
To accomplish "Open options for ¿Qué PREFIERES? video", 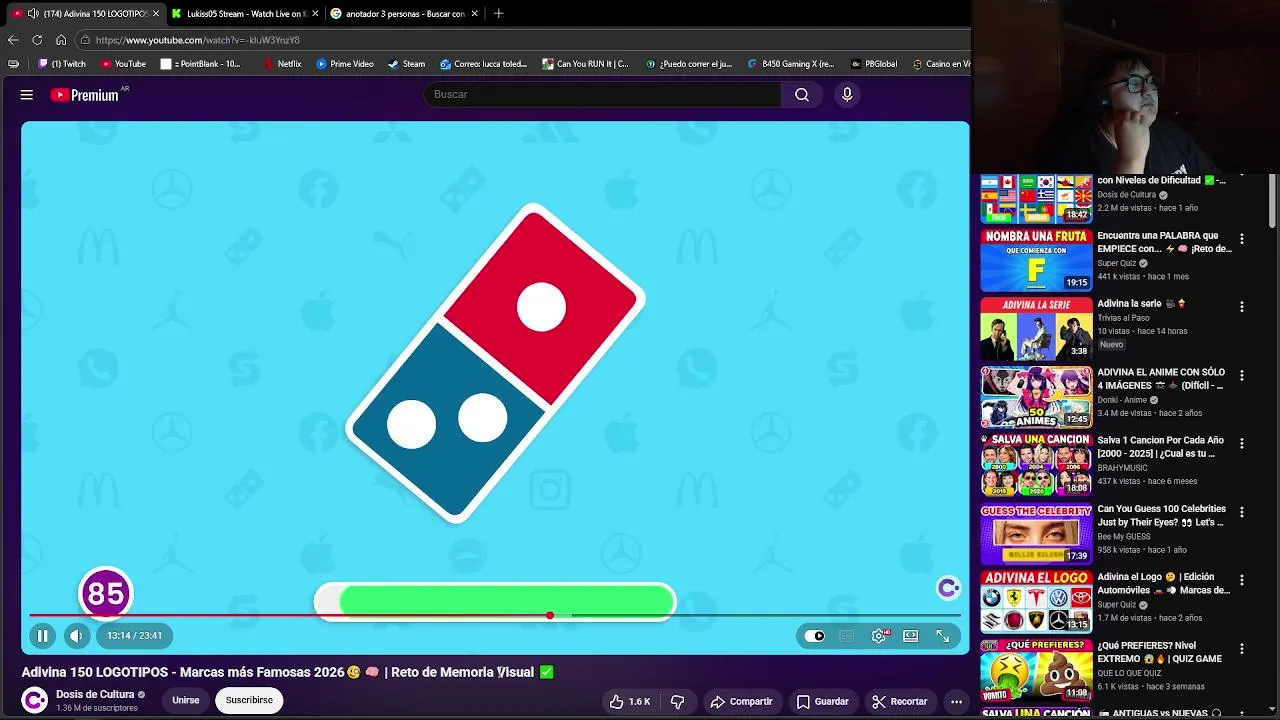I will point(1242,649).
